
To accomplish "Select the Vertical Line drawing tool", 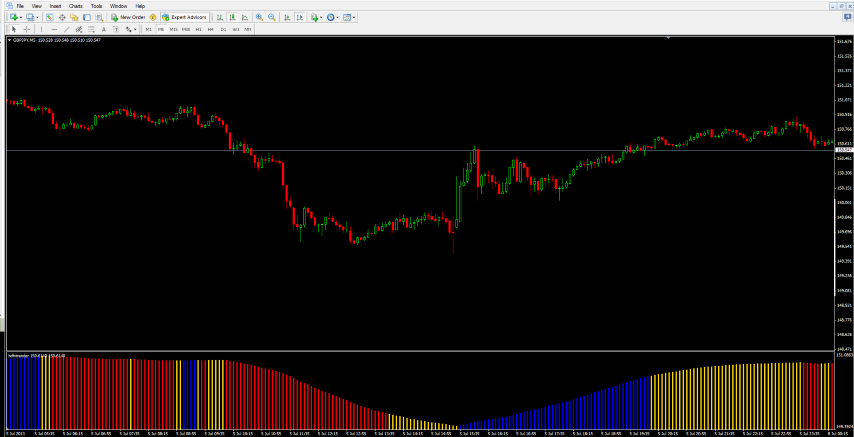I will pos(41,29).
